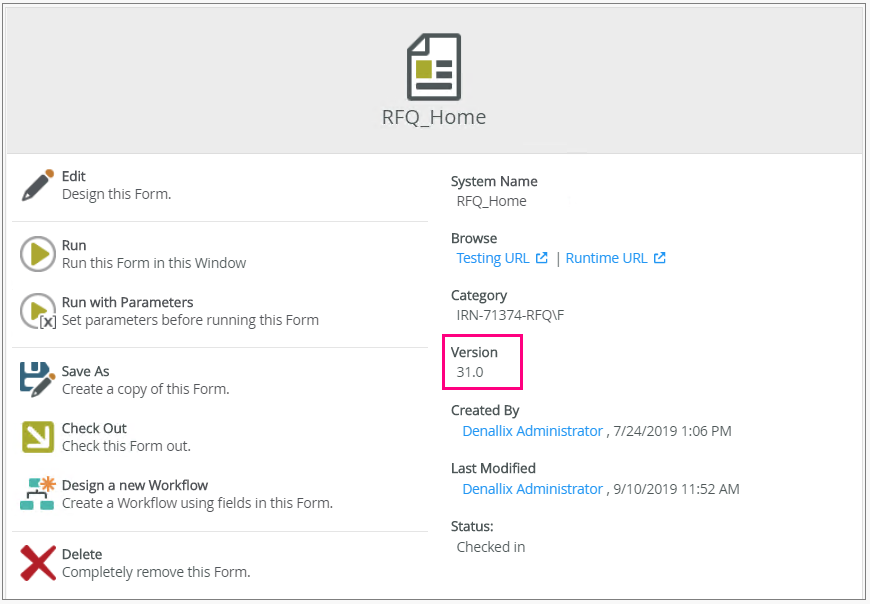Viewport: 870px width, 604px height.
Task: Select the Save As option text
Action: (85, 371)
